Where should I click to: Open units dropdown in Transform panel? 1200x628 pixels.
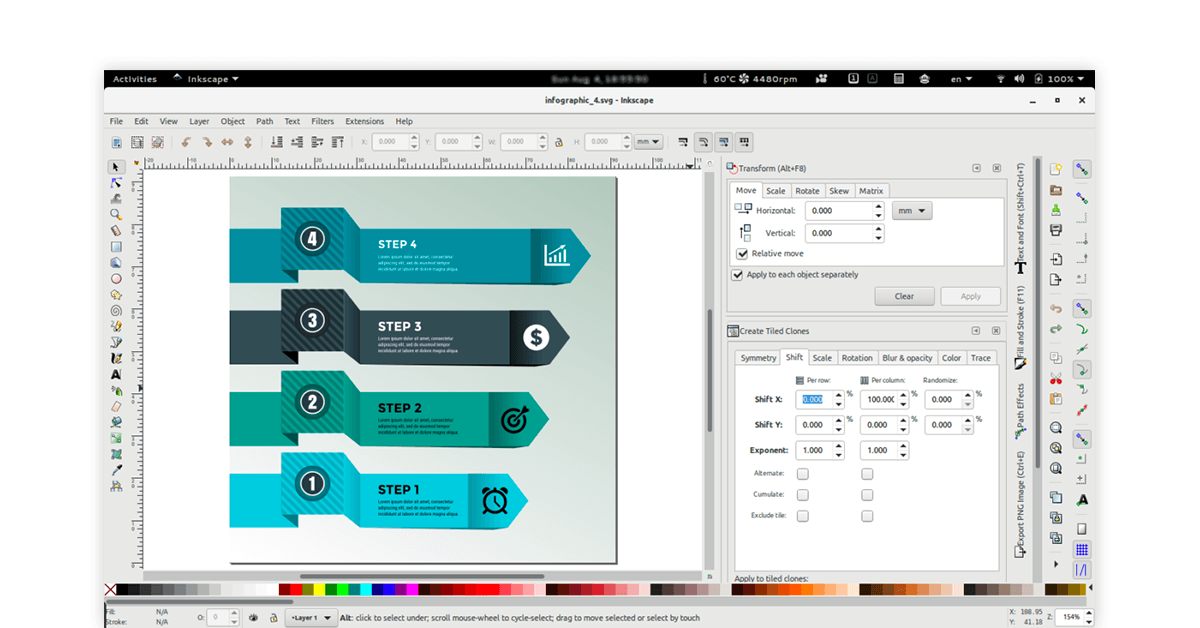click(912, 211)
